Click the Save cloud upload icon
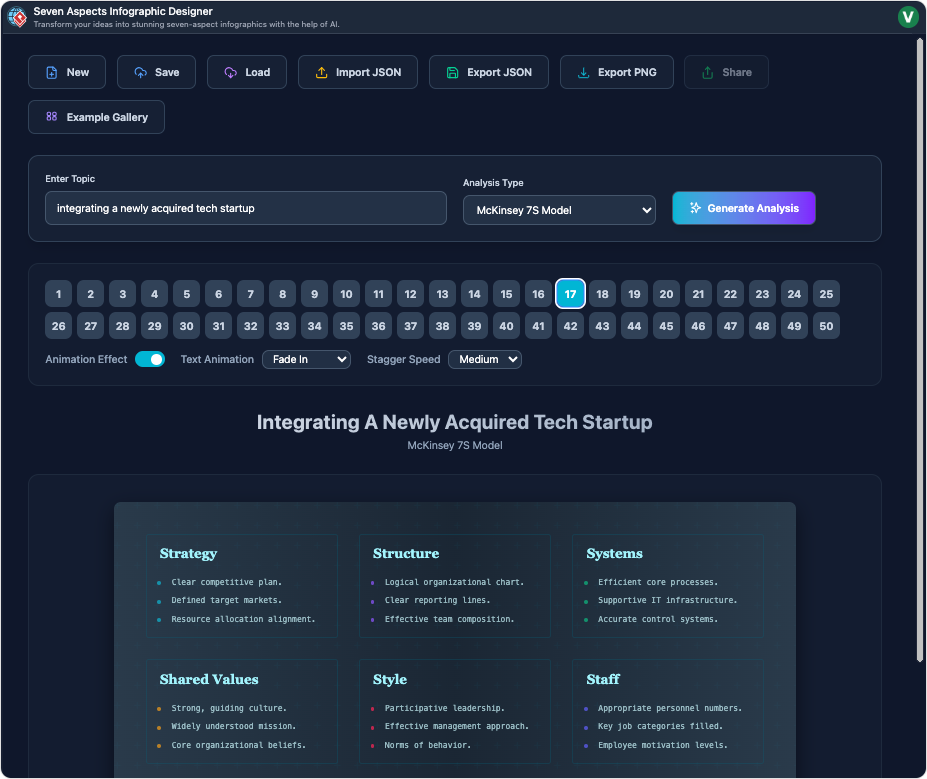The width and height of the screenshot is (927, 779). point(140,73)
